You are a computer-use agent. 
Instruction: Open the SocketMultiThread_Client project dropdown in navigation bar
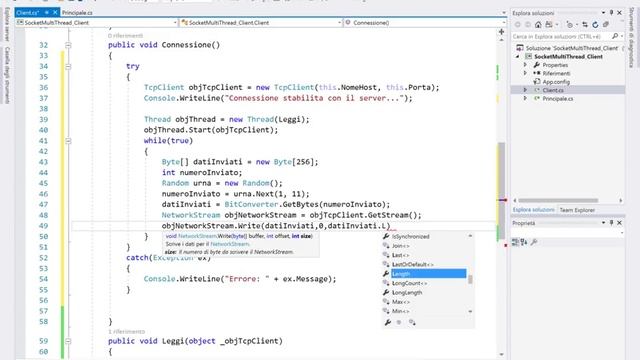[x=175, y=23]
